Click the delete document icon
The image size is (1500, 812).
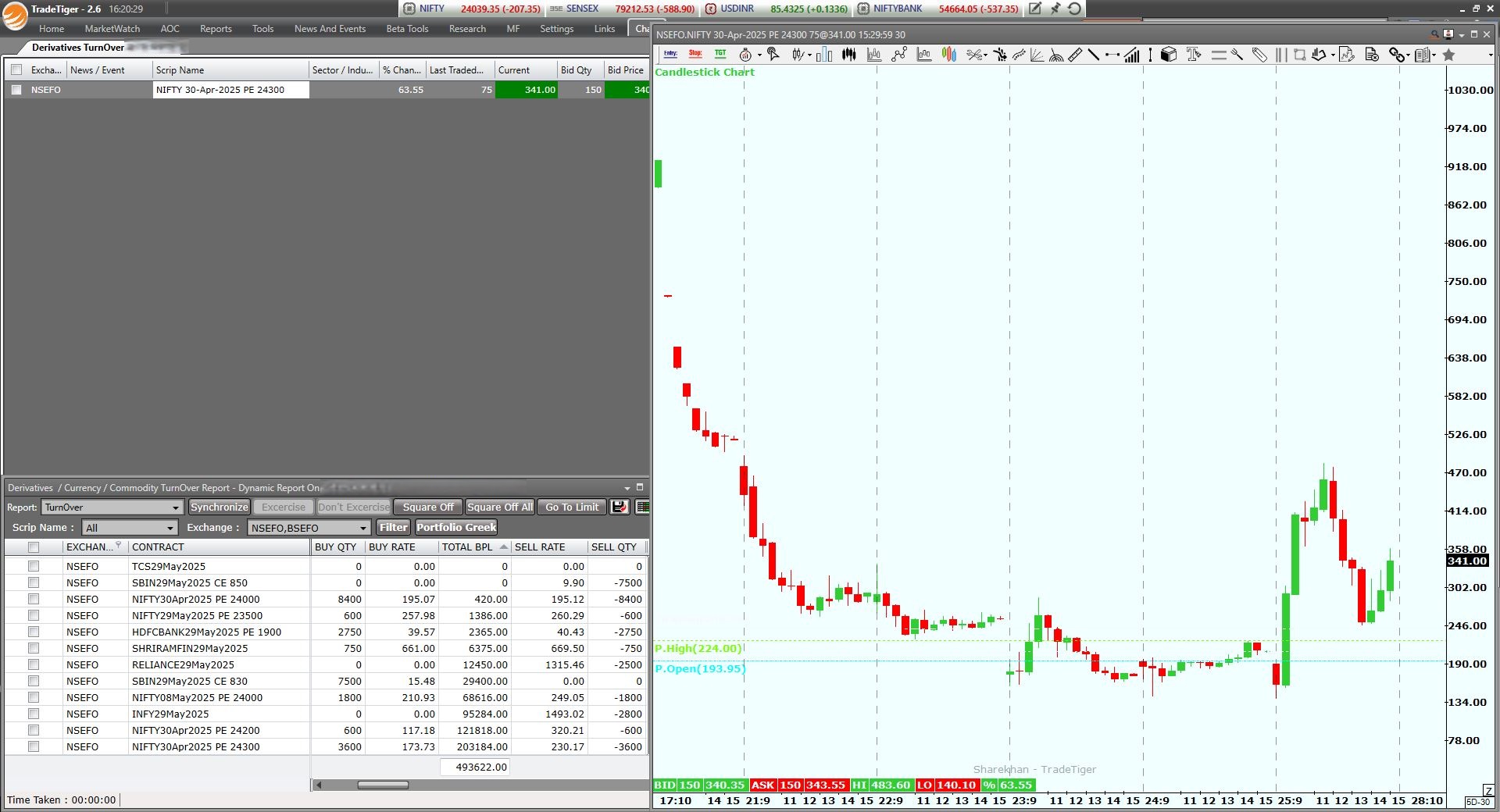(1372, 55)
